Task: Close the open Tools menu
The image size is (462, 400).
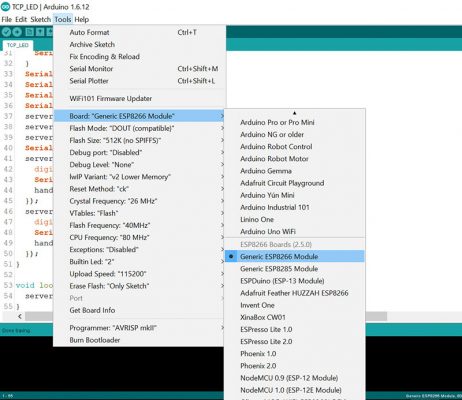Action: pos(63,19)
